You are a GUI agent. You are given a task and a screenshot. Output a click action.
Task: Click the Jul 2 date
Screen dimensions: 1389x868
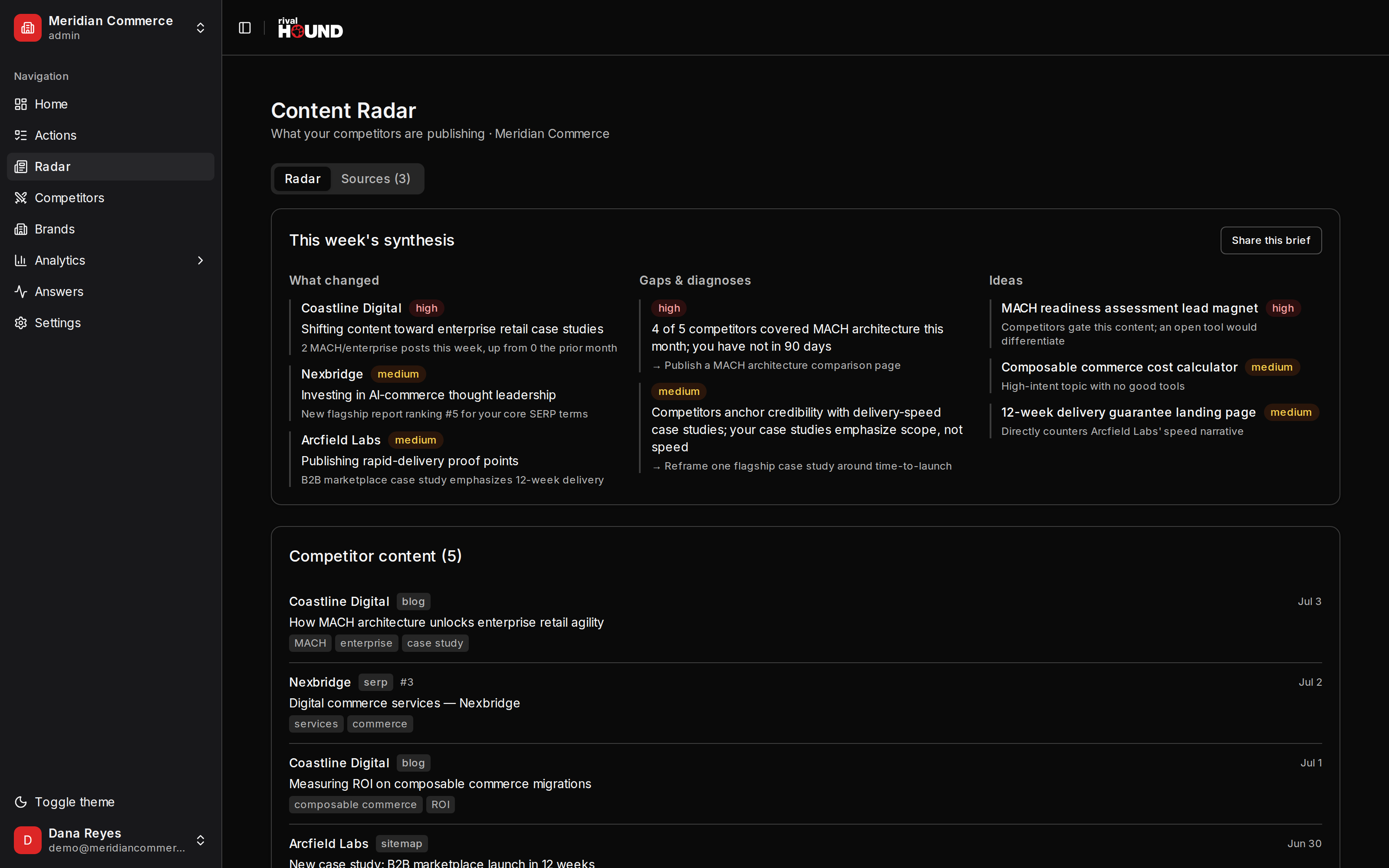(x=1310, y=682)
